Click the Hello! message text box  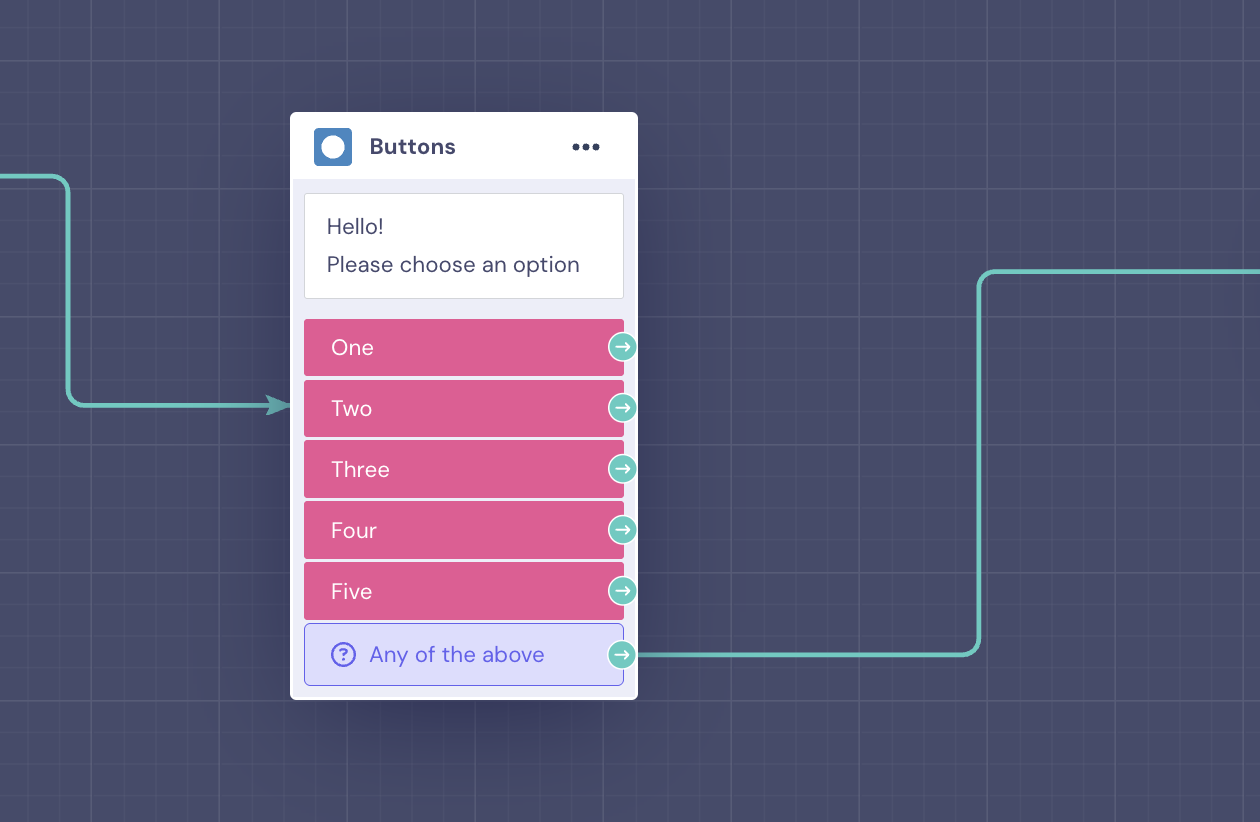coord(464,246)
